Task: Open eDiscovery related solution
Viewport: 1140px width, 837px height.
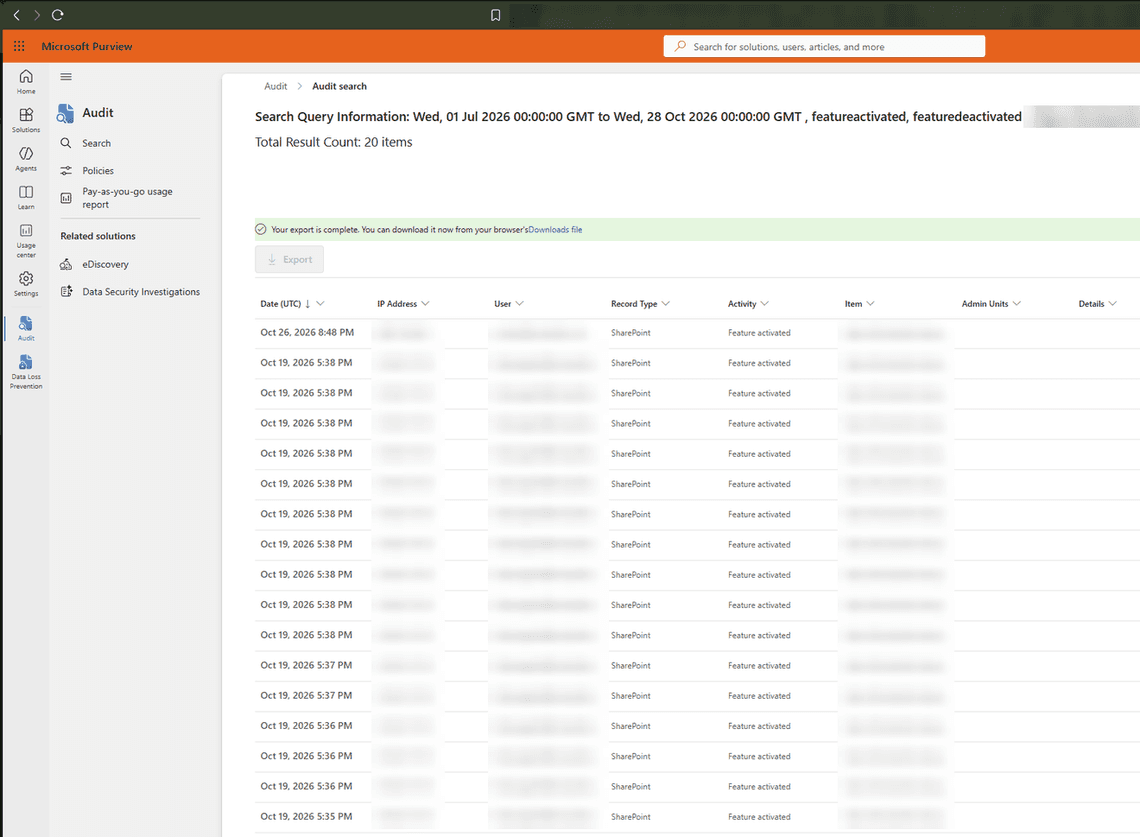Action: pyautogui.click(x=105, y=264)
